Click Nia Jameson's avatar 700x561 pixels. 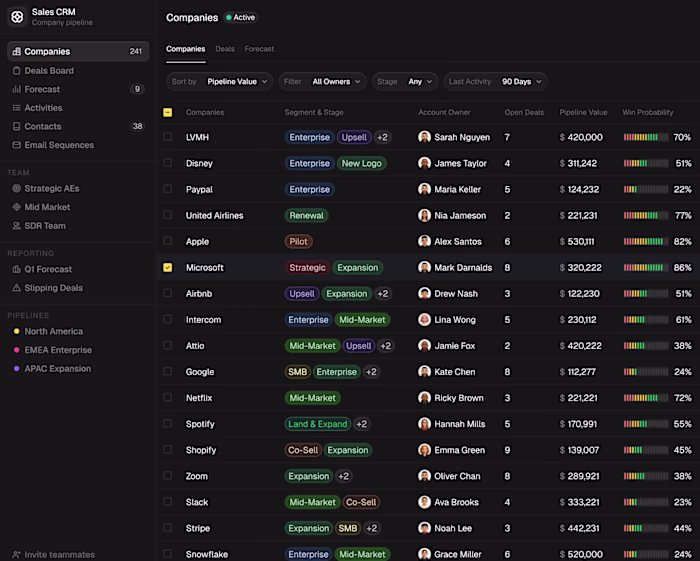click(424, 215)
